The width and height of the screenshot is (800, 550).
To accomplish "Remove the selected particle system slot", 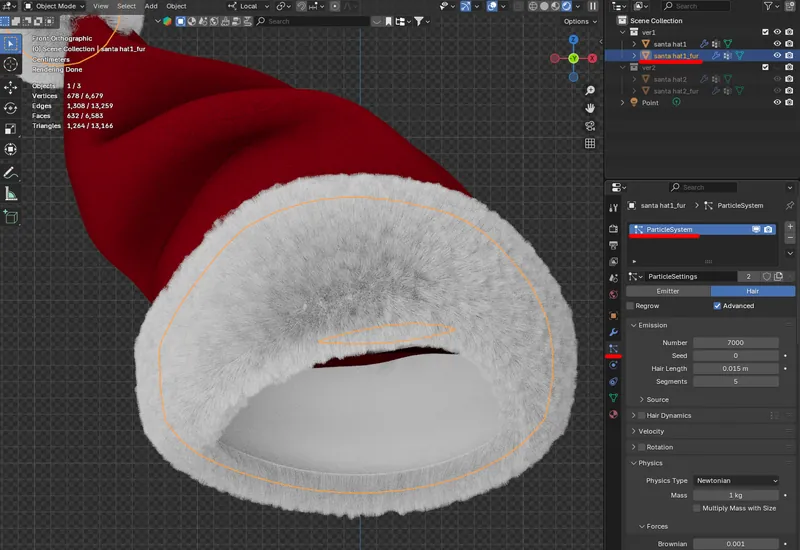I will tap(790, 238).
